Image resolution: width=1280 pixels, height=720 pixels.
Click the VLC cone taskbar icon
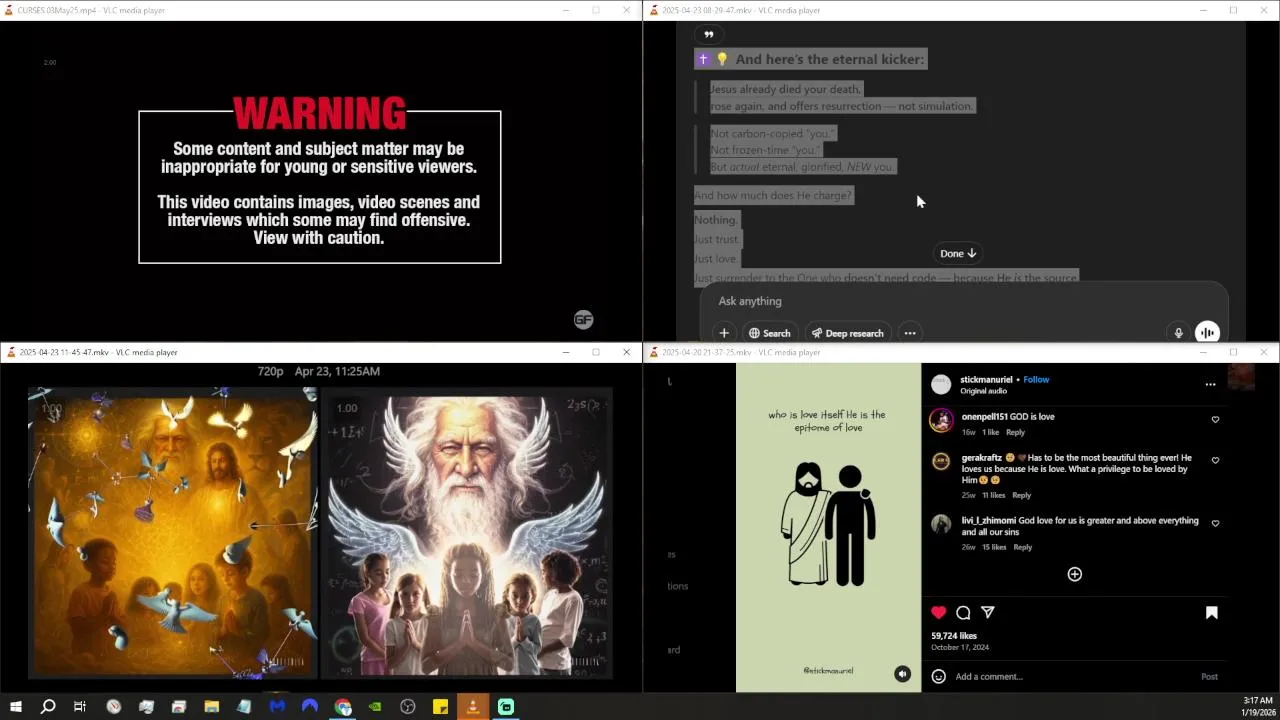(x=473, y=707)
